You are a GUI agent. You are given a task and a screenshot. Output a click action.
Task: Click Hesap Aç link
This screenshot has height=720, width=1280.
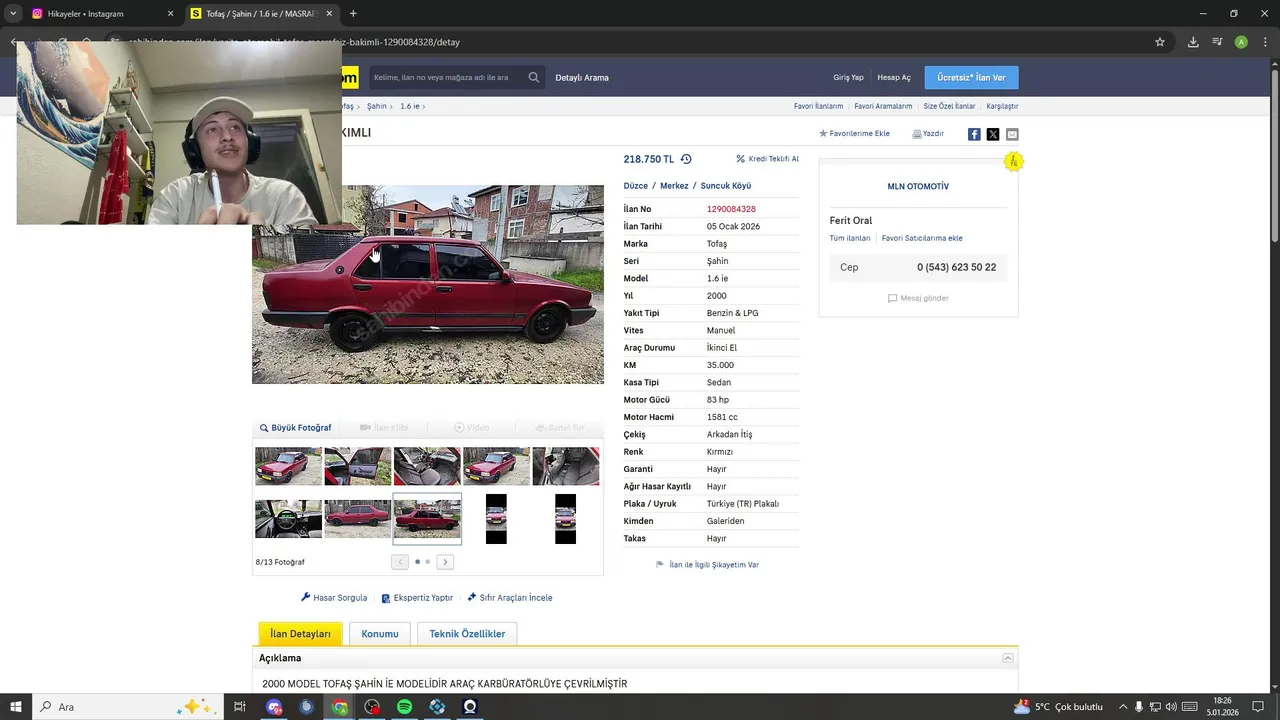click(894, 77)
